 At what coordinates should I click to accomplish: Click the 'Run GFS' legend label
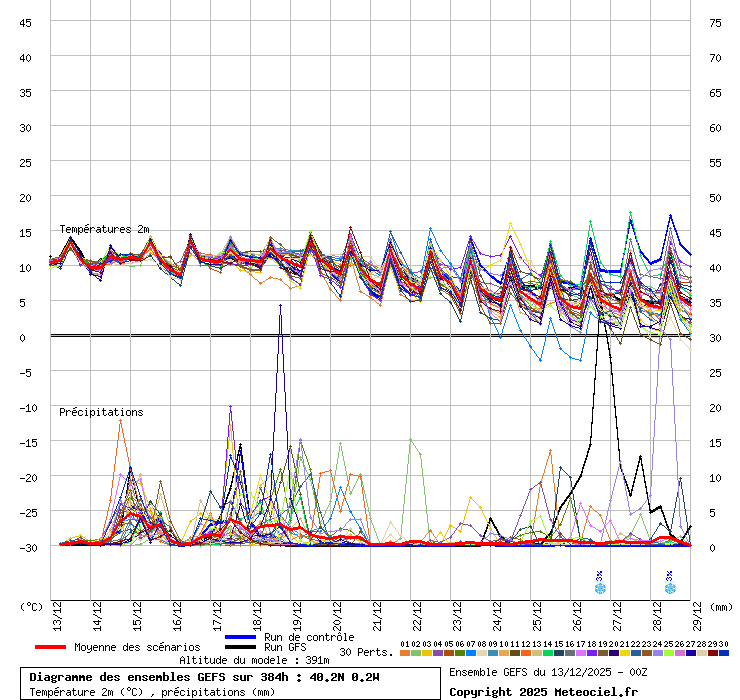285,647
